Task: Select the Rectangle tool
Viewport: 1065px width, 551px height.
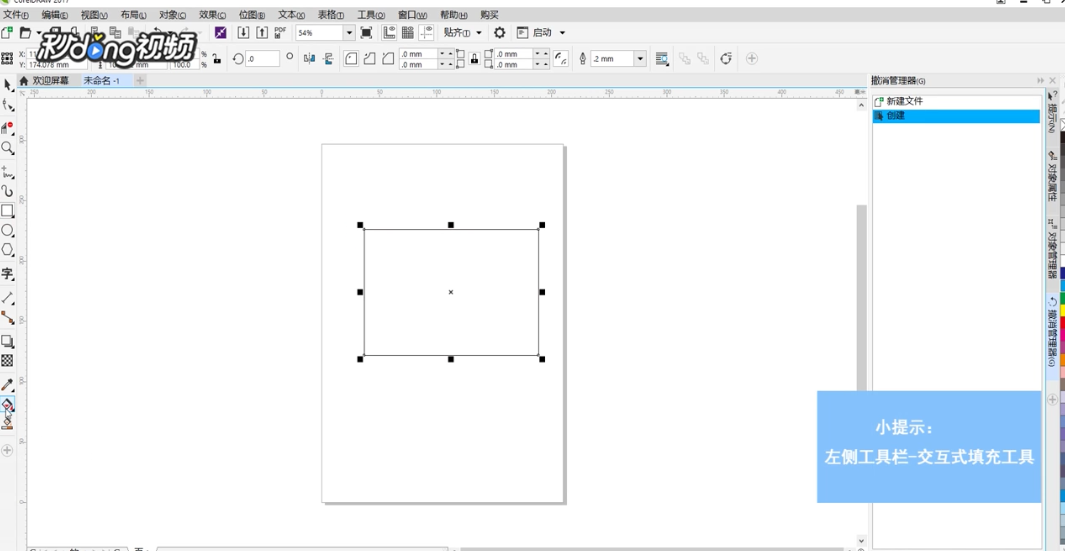Action: click(7, 211)
